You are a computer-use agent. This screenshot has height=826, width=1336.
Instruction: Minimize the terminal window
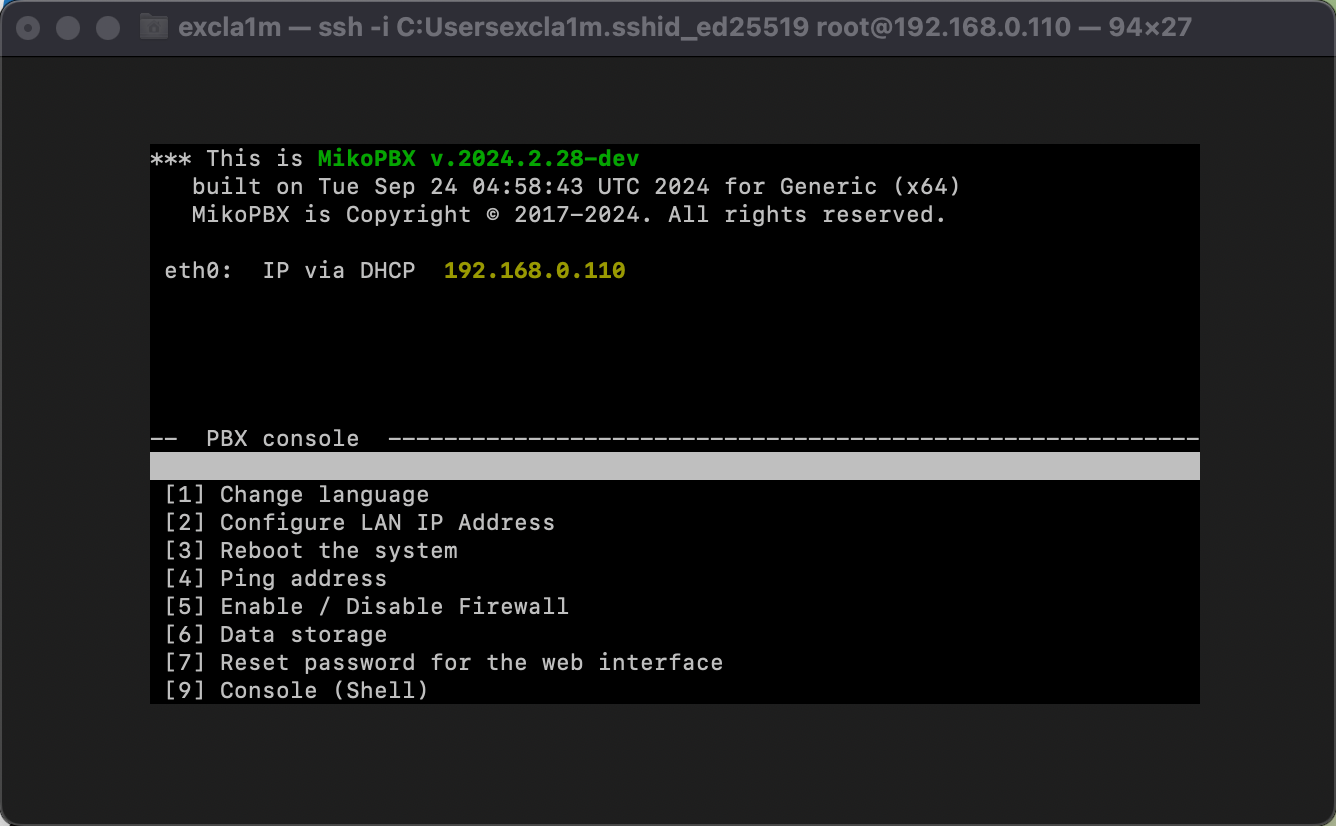tap(68, 28)
